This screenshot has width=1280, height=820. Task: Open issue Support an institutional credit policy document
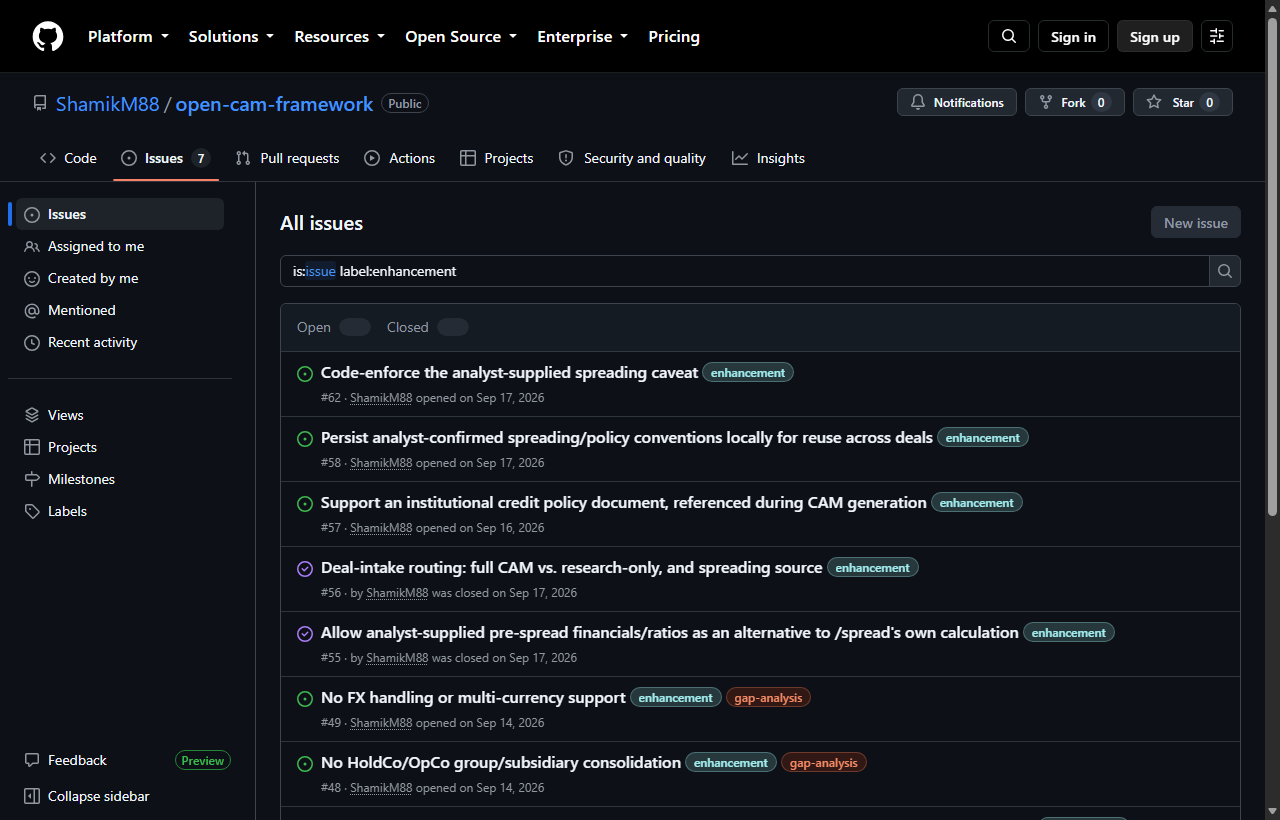(x=624, y=502)
